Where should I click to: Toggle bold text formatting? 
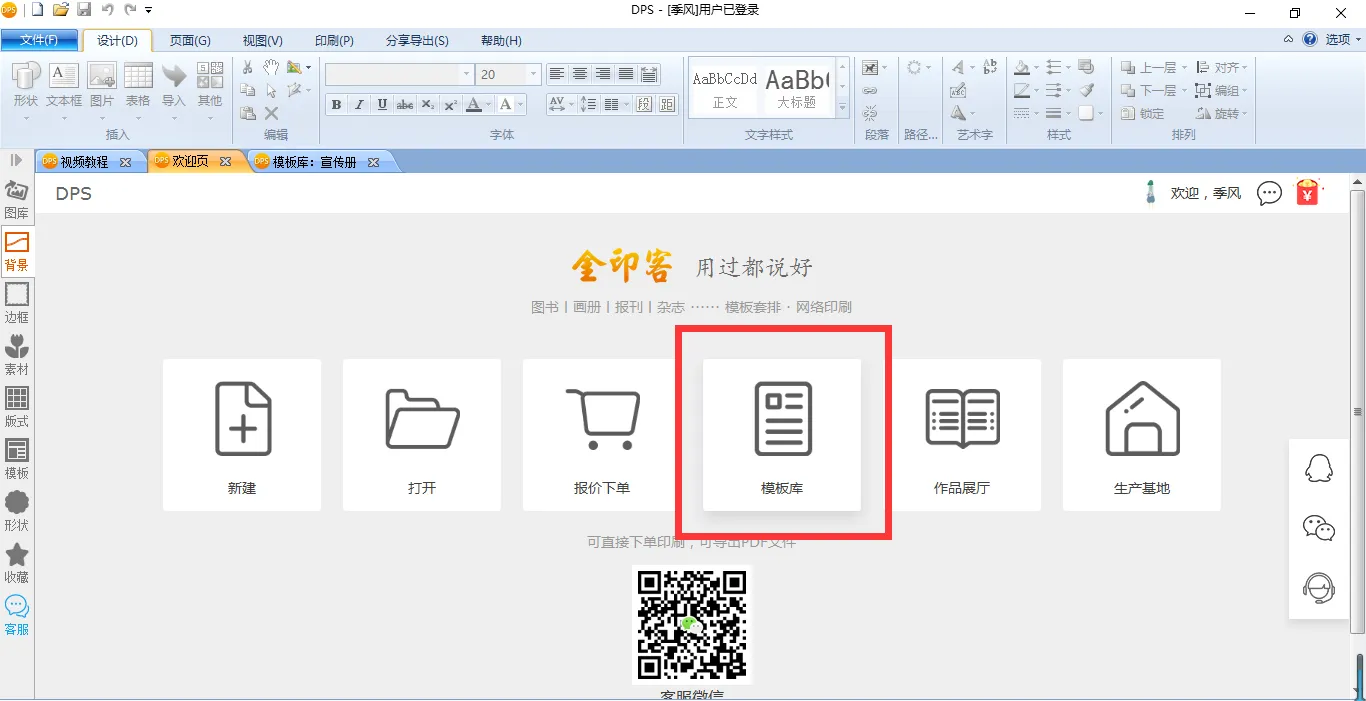click(x=336, y=105)
